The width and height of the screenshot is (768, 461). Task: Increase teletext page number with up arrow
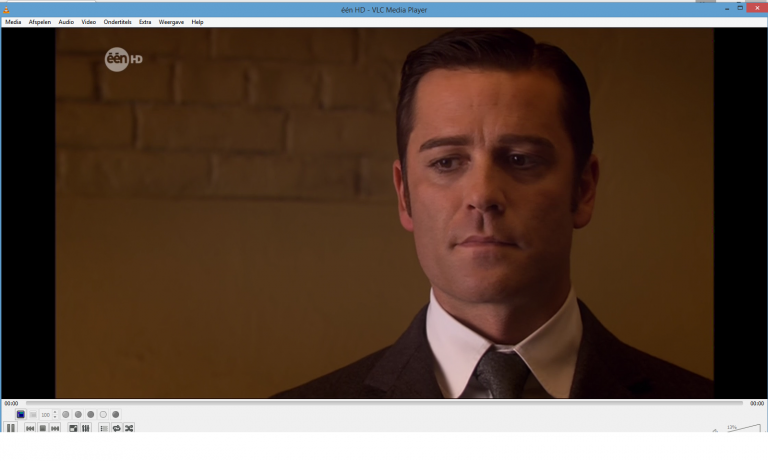pos(55,412)
